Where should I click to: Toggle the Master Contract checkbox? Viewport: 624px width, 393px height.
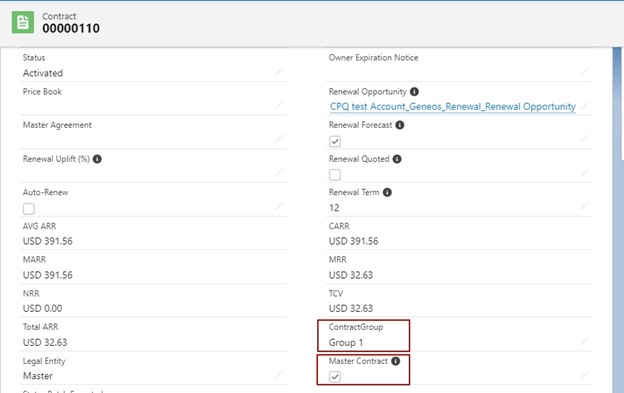tap(335, 377)
